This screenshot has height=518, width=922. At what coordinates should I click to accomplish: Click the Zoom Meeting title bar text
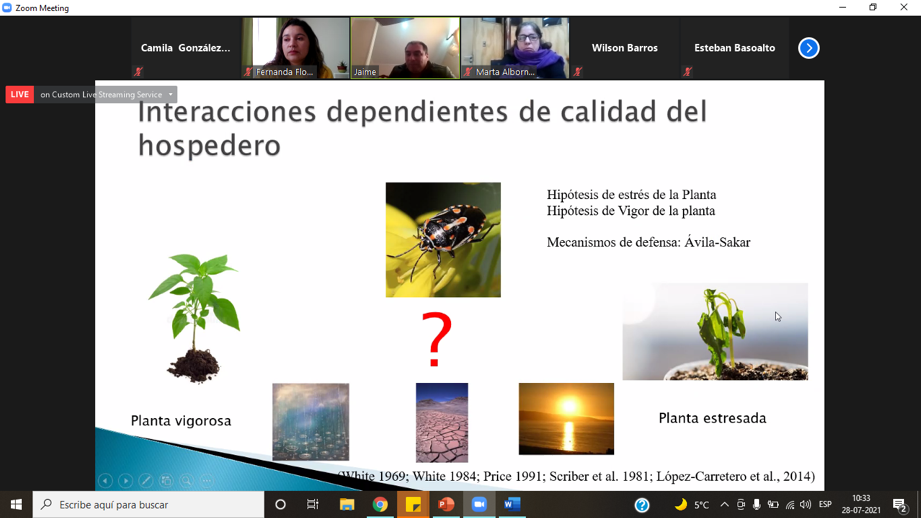point(42,8)
